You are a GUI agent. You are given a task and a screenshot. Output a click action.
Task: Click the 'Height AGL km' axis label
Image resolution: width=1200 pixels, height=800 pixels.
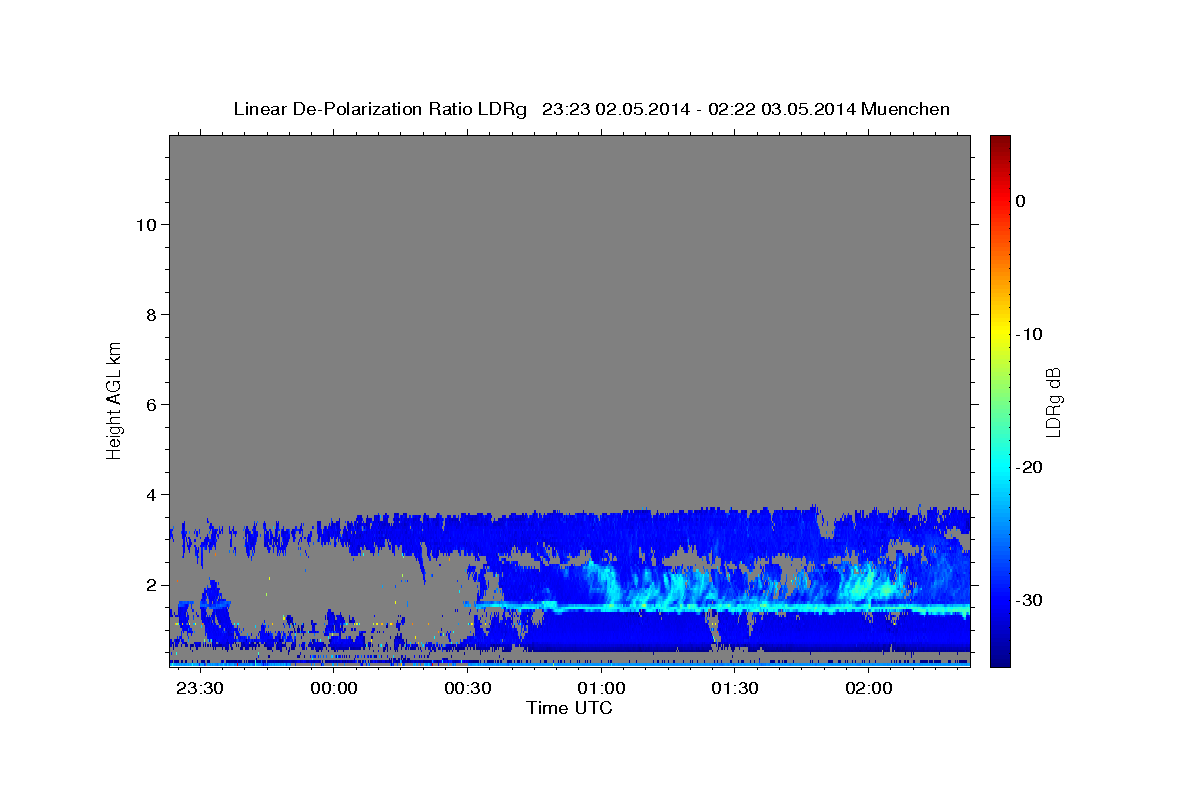114,399
